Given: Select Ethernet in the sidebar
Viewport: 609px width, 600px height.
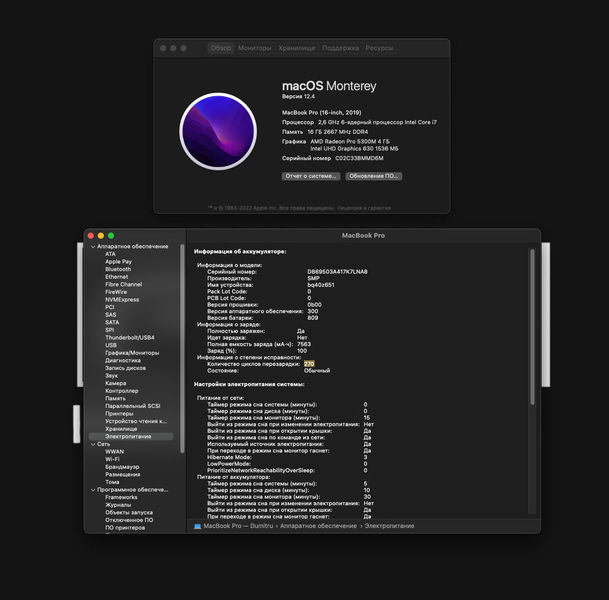Looking at the screenshot, I should coord(117,277).
